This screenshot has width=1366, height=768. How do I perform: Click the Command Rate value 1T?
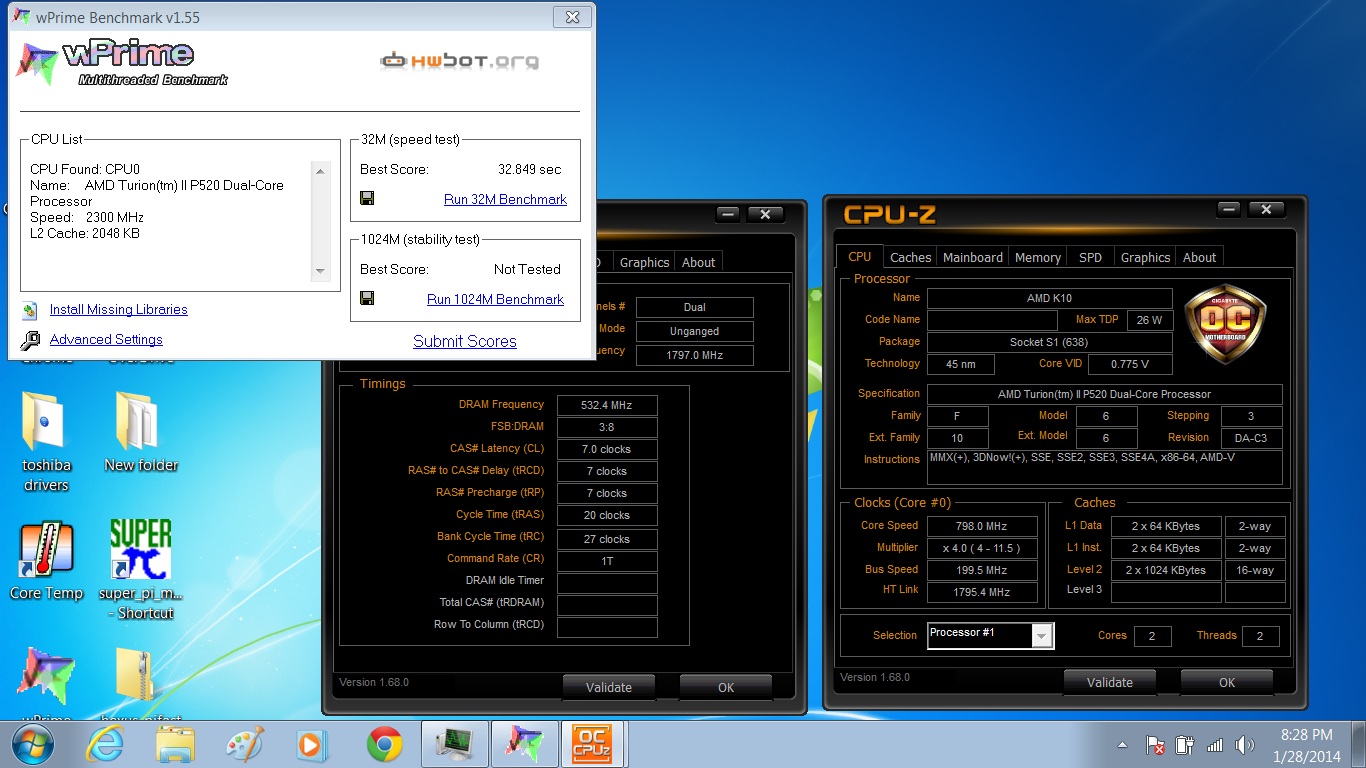(608, 560)
